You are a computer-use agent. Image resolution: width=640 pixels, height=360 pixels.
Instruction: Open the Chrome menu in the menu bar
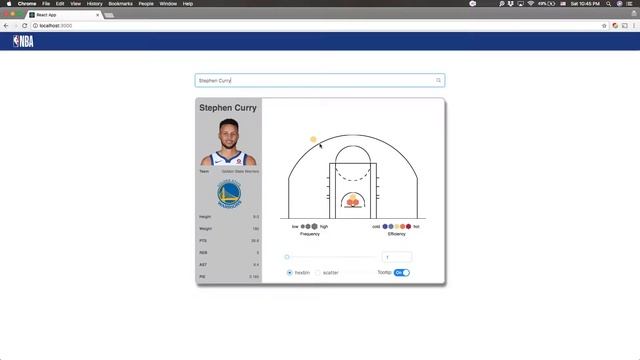point(27,4)
